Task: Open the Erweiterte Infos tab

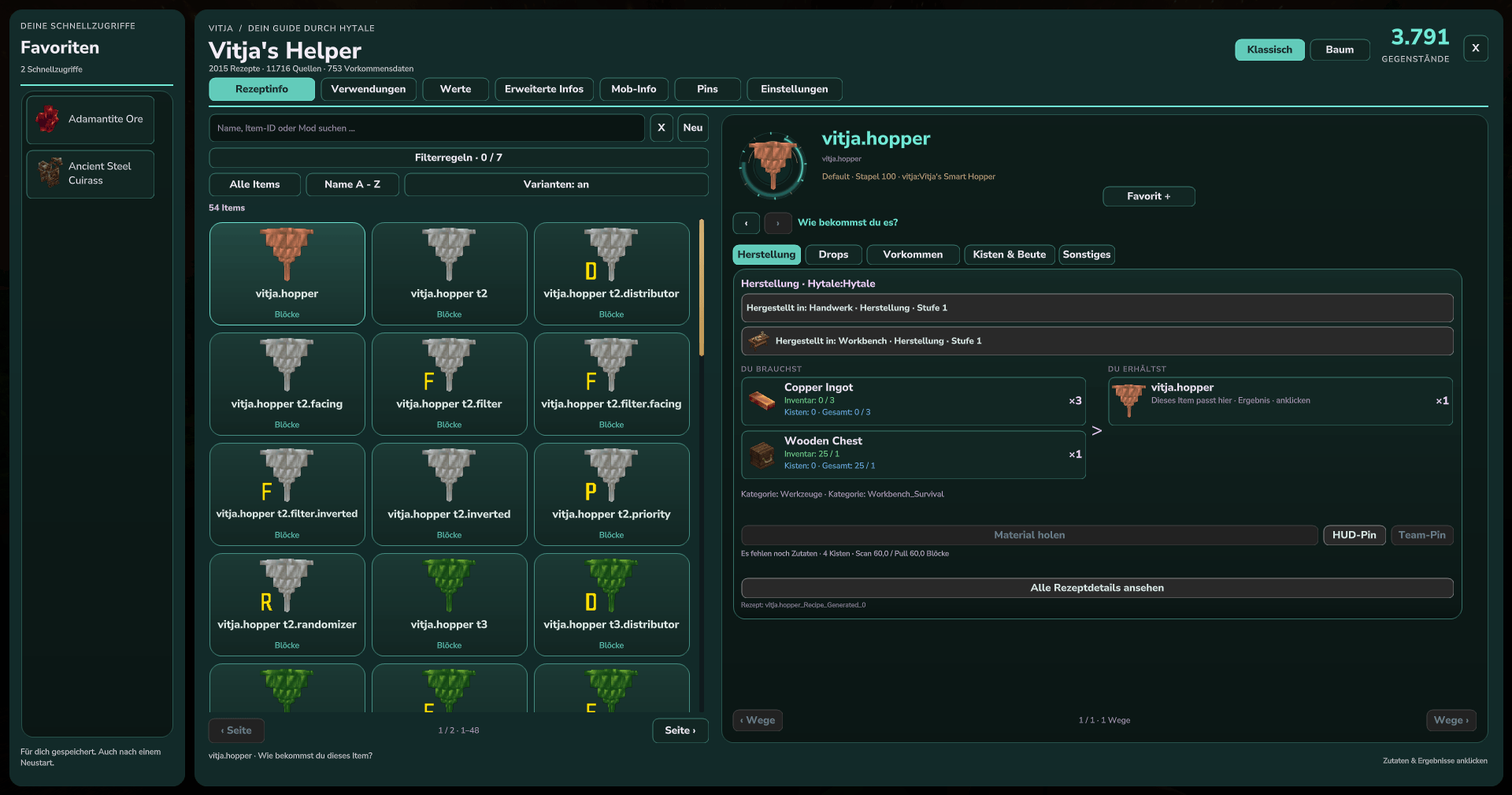Action: [544, 89]
